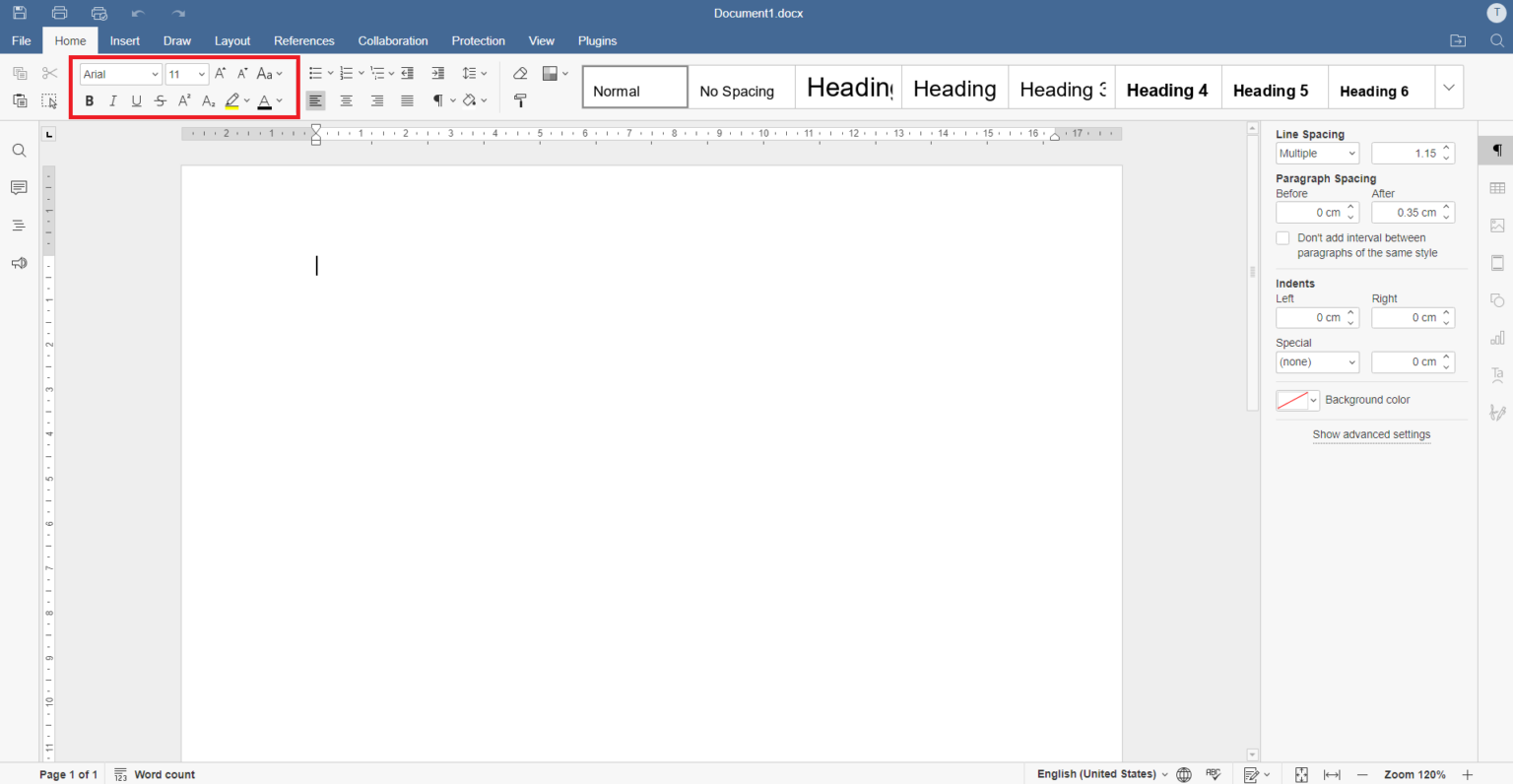Open the Navigation headings panel
Screen dimensions: 1513x784
[18, 225]
